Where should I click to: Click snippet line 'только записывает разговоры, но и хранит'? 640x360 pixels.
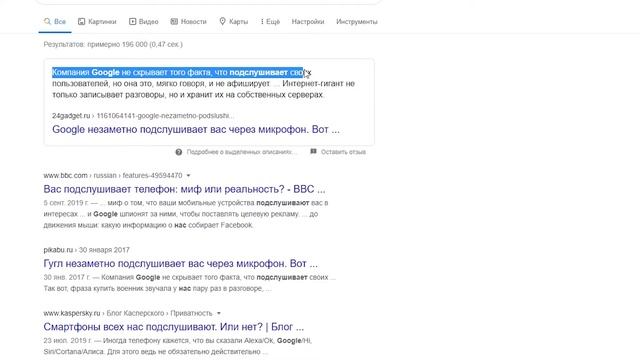(188, 95)
